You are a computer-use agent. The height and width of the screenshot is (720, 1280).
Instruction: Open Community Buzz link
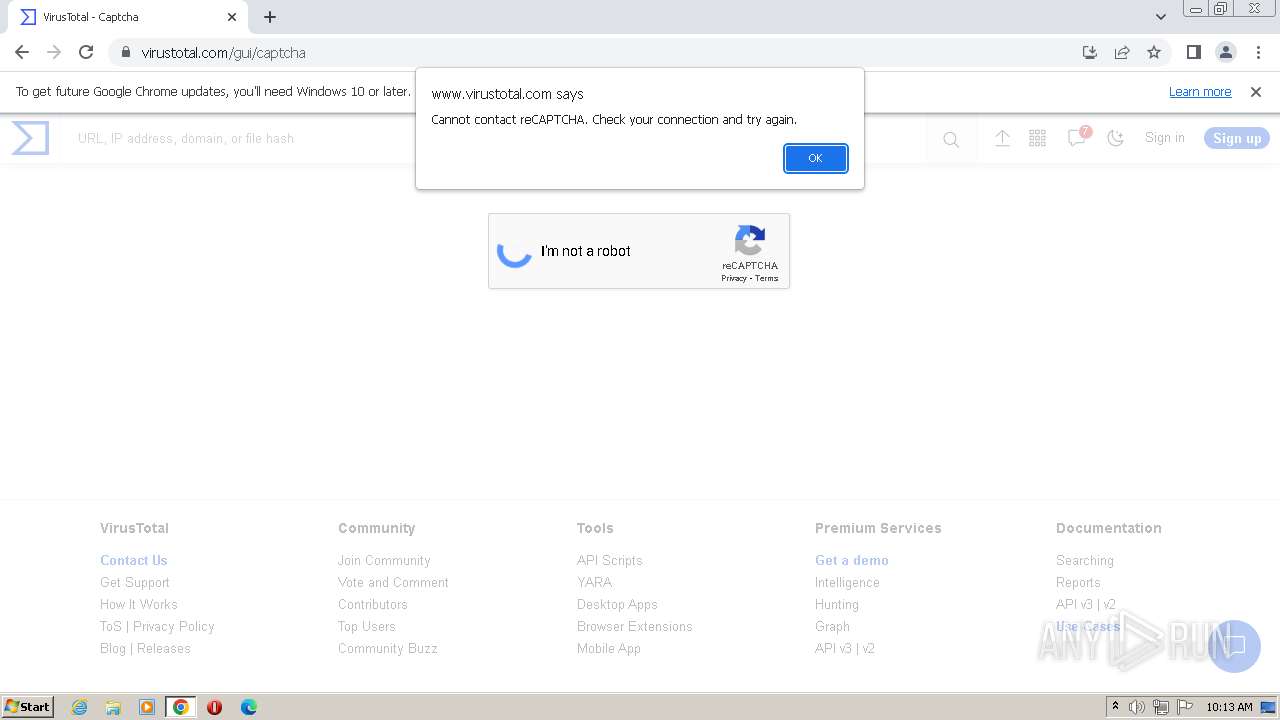pos(388,649)
